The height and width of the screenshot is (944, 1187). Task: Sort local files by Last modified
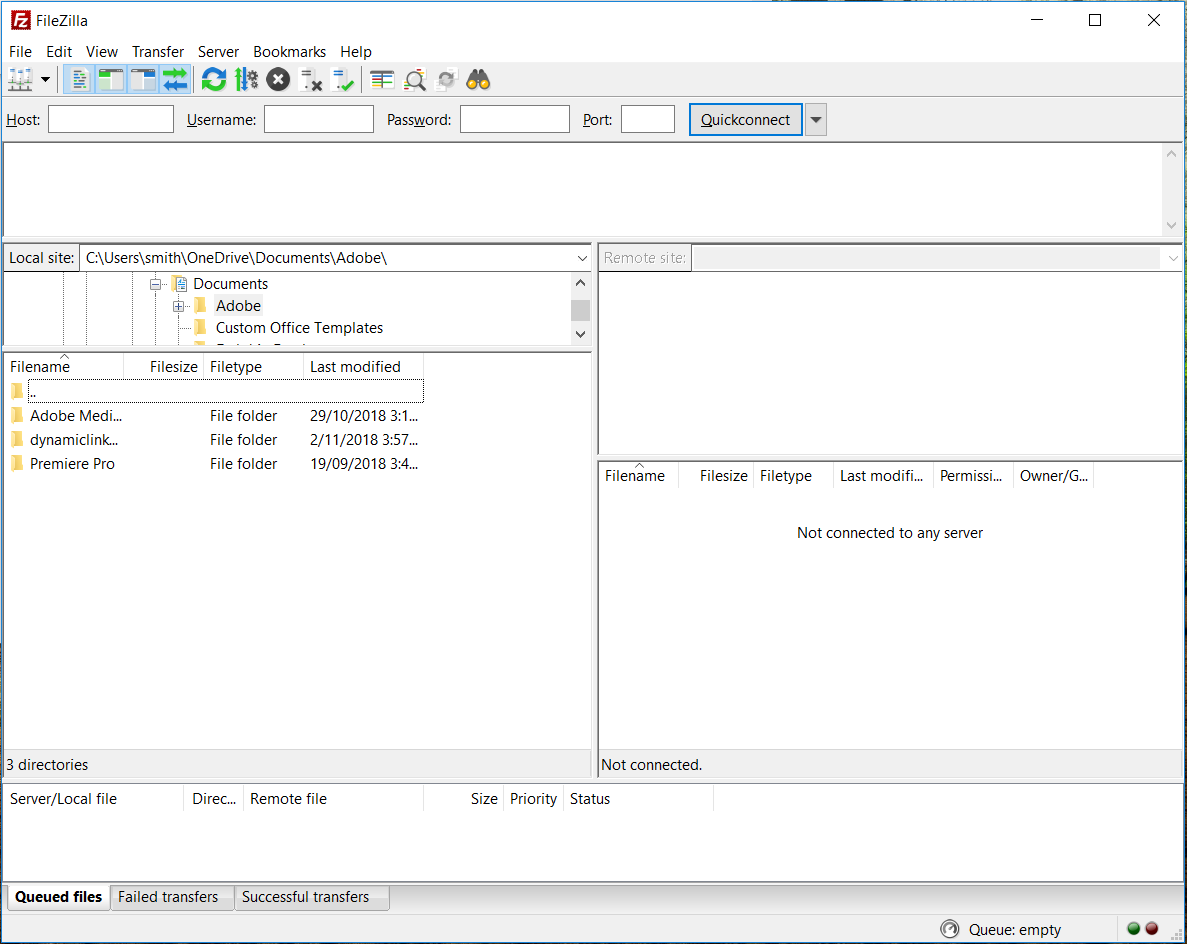pos(364,366)
